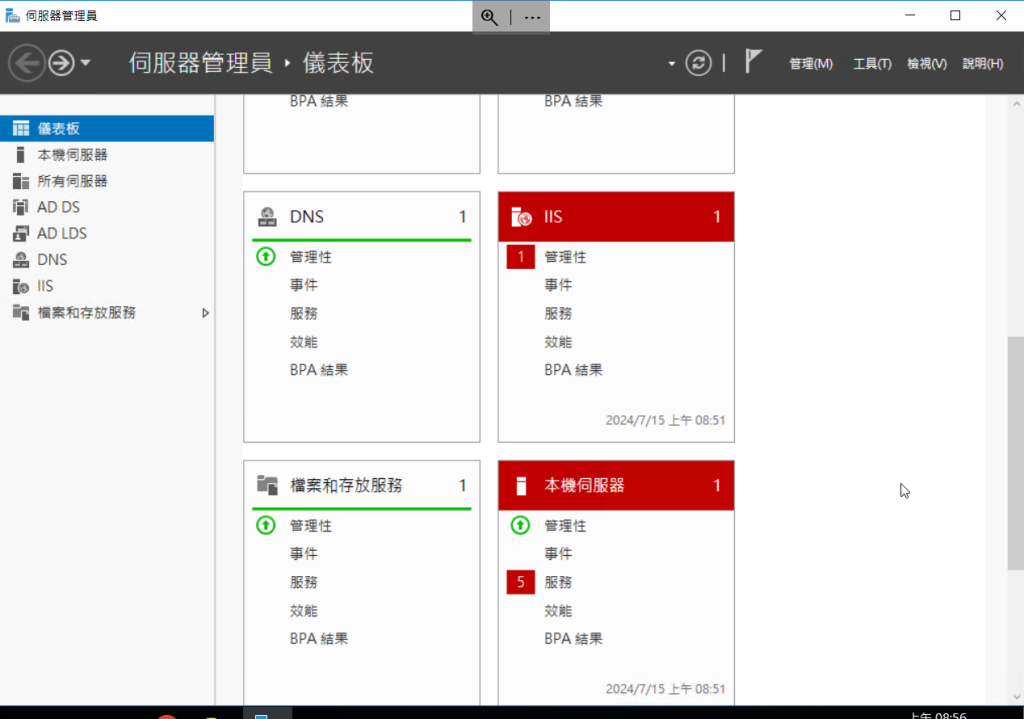Image resolution: width=1024 pixels, height=719 pixels.
Task: Click the back navigation arrow
Action: tap(26, 63)
